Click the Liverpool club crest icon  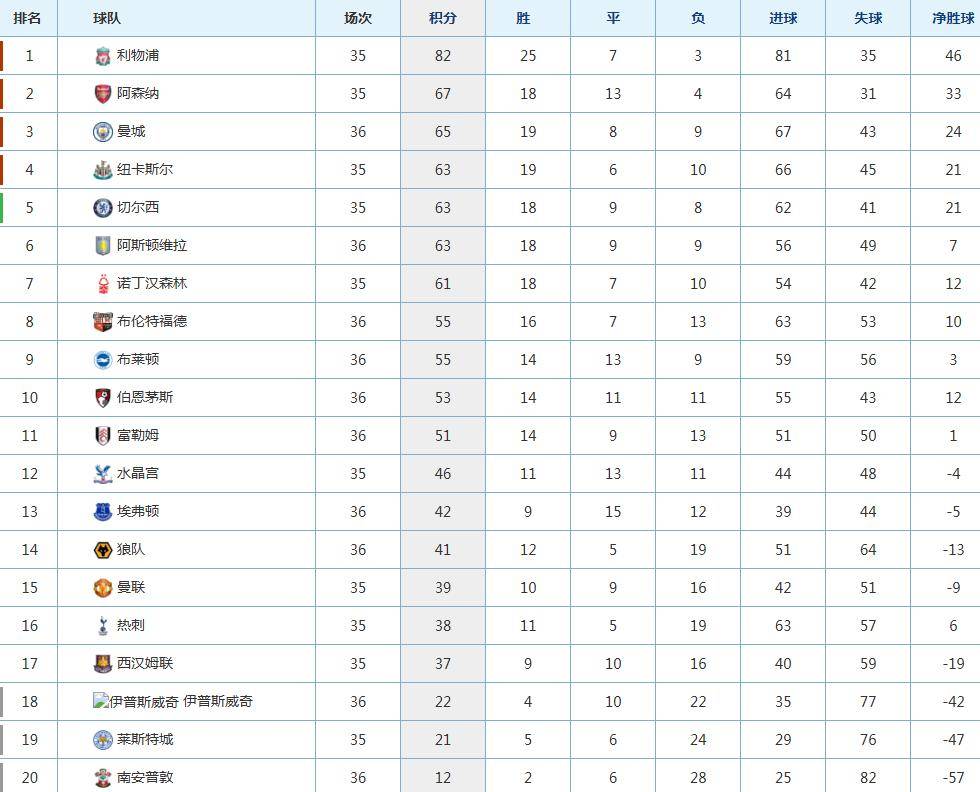102,56
